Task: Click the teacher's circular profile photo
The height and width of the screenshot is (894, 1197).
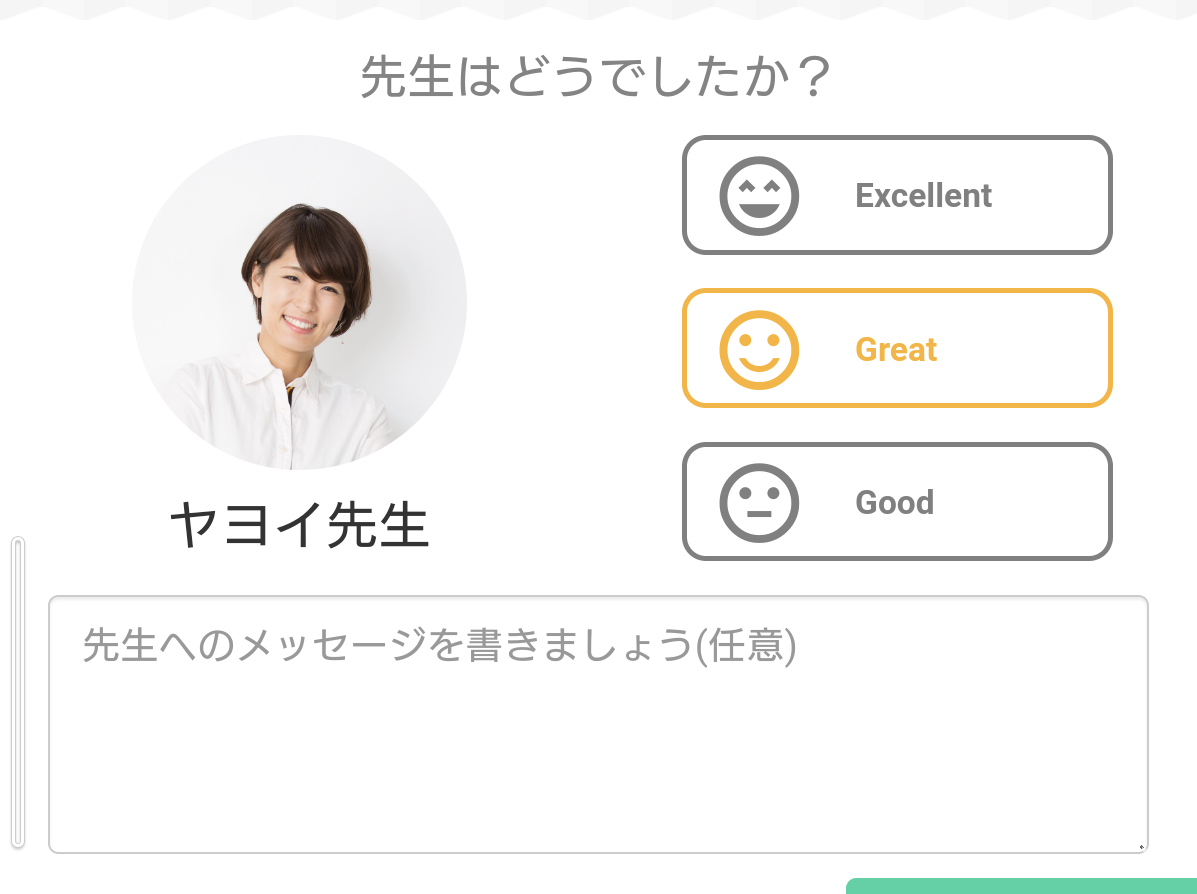Action: 299,302
